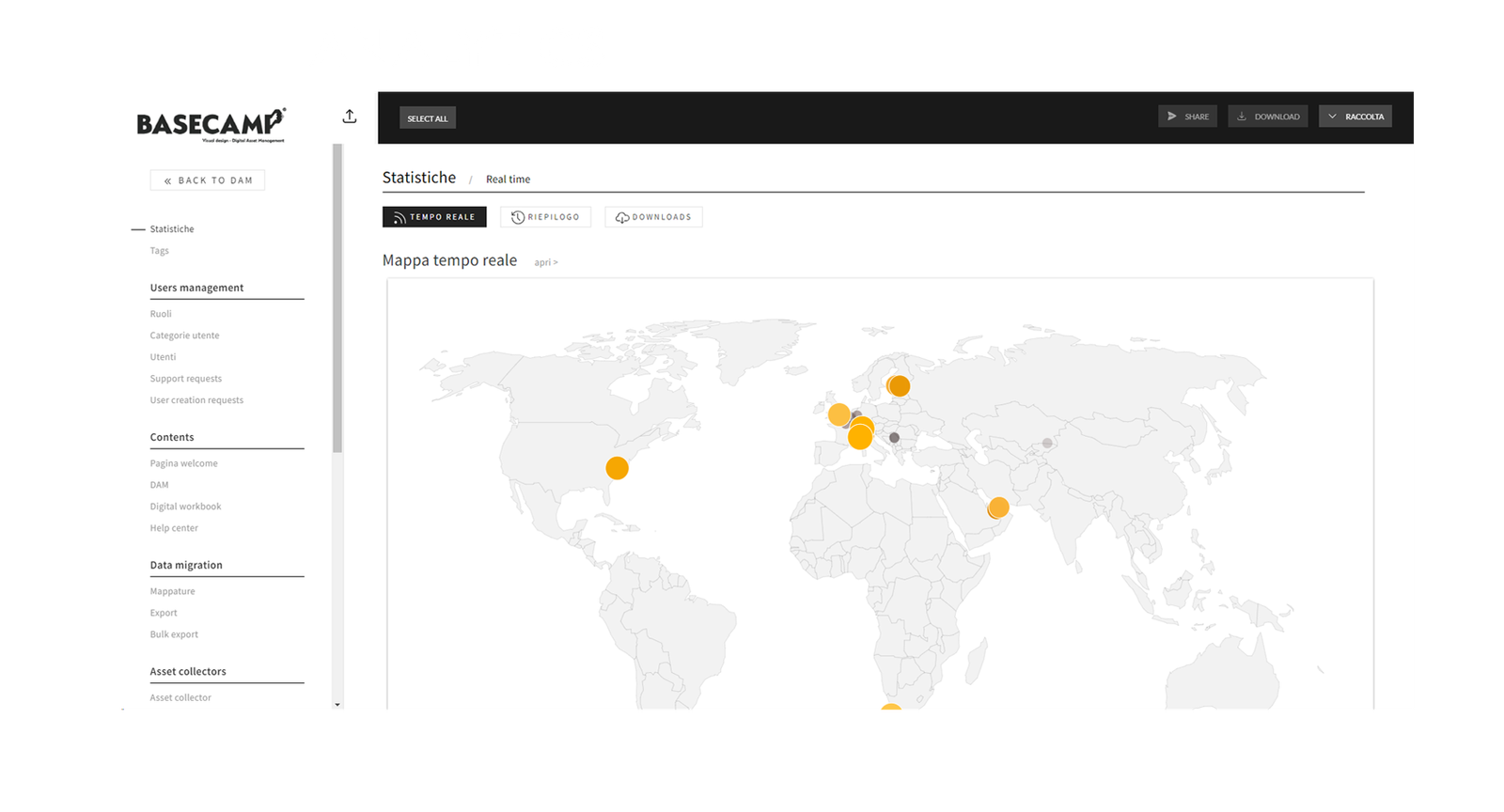Click the orange marker on Arabian Peninsula
The image size is (1504, 812).
(x=998, y=507)
